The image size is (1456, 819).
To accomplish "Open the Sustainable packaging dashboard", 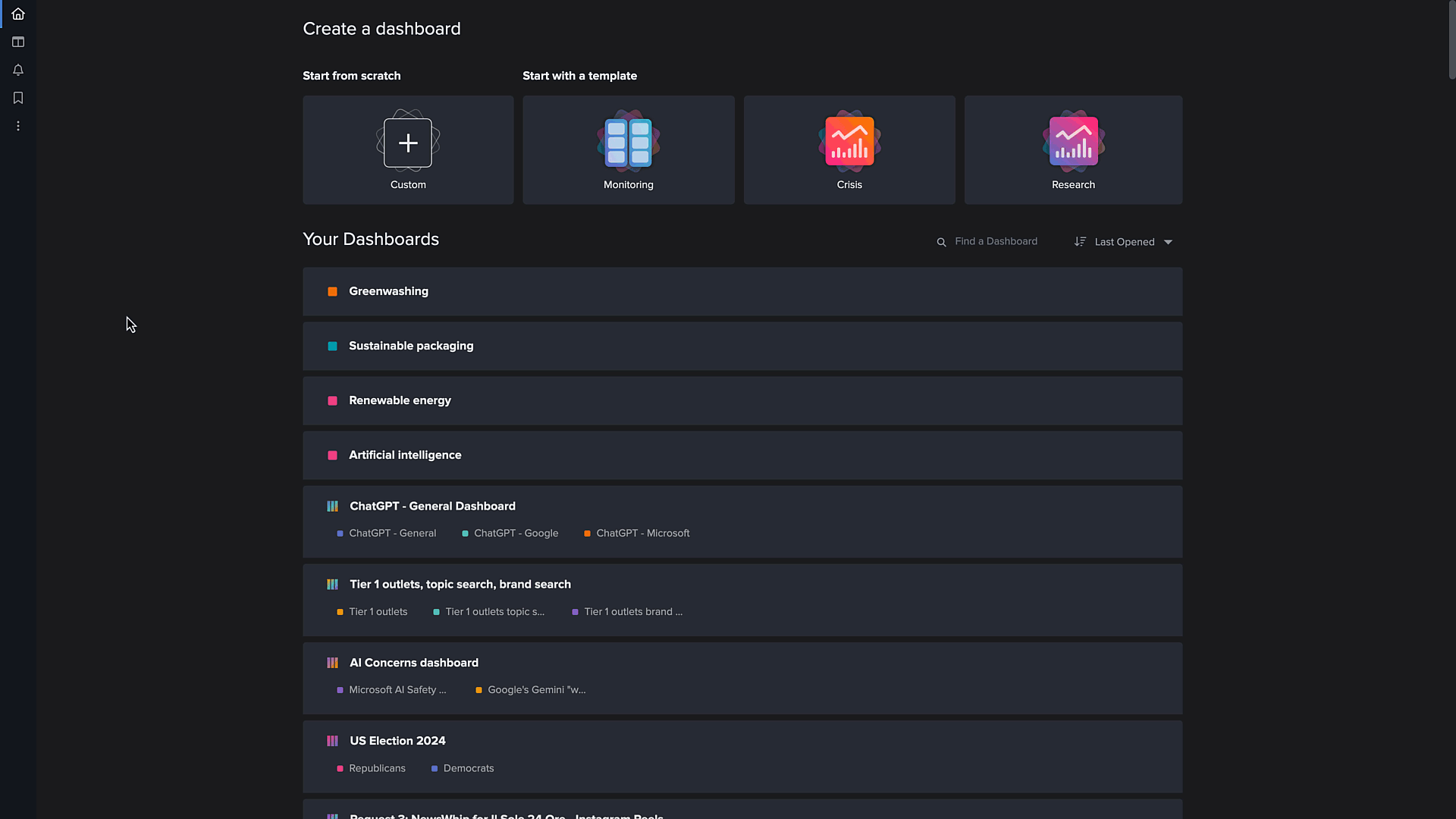I will [x=410, y=346].
